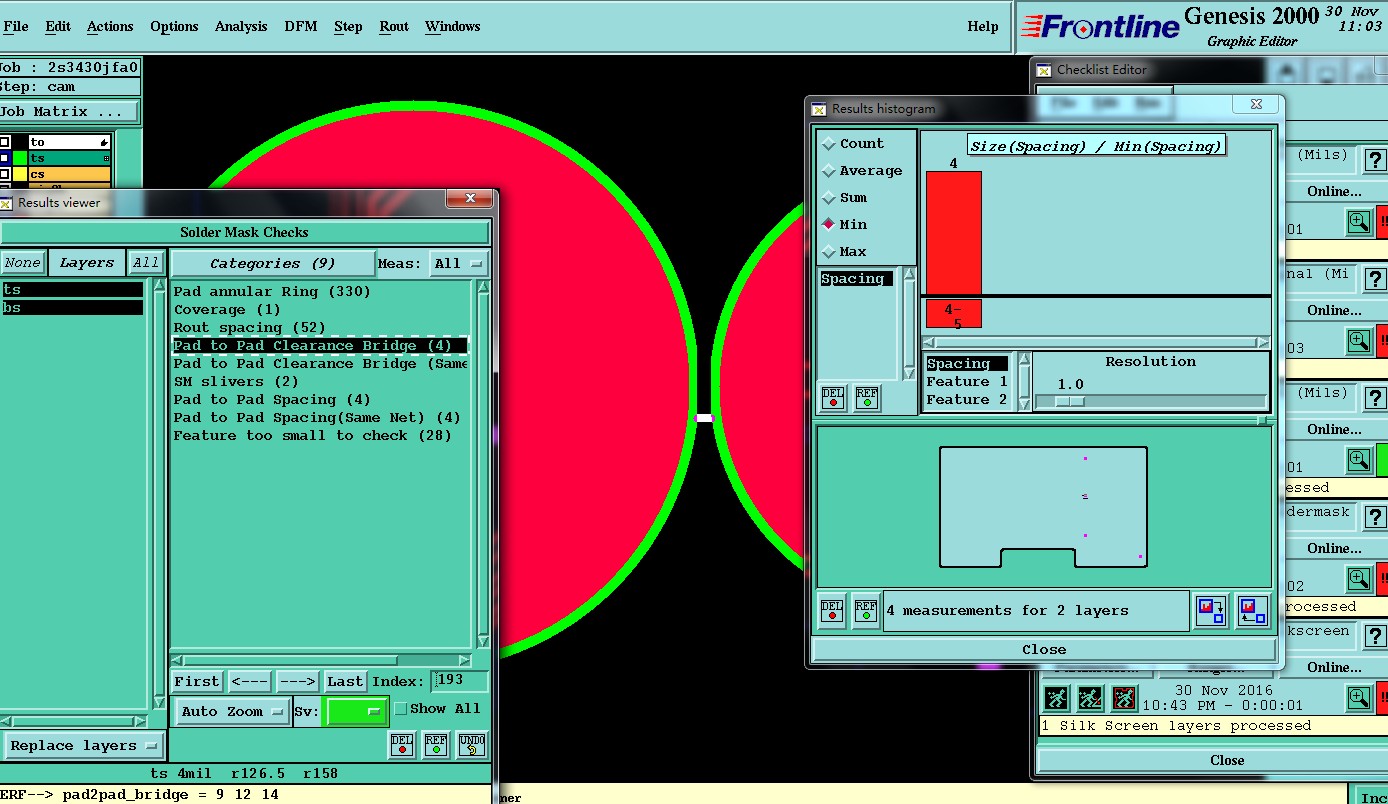The width and height of the screenshot is (1388, 804).
Task: Click the histogram horizontal scrollbar
Action: coord(1096,342)
